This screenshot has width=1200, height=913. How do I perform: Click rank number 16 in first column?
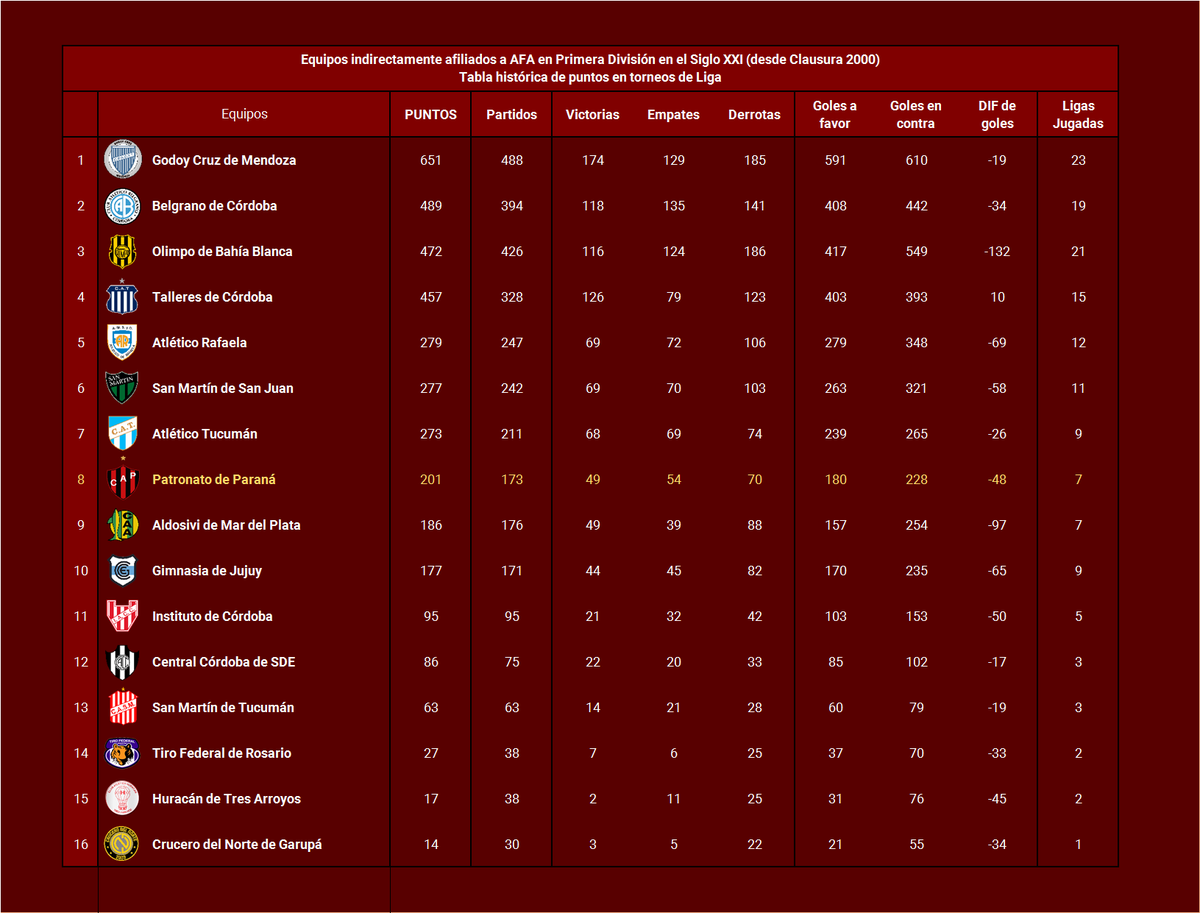click(x=81, y=844)
